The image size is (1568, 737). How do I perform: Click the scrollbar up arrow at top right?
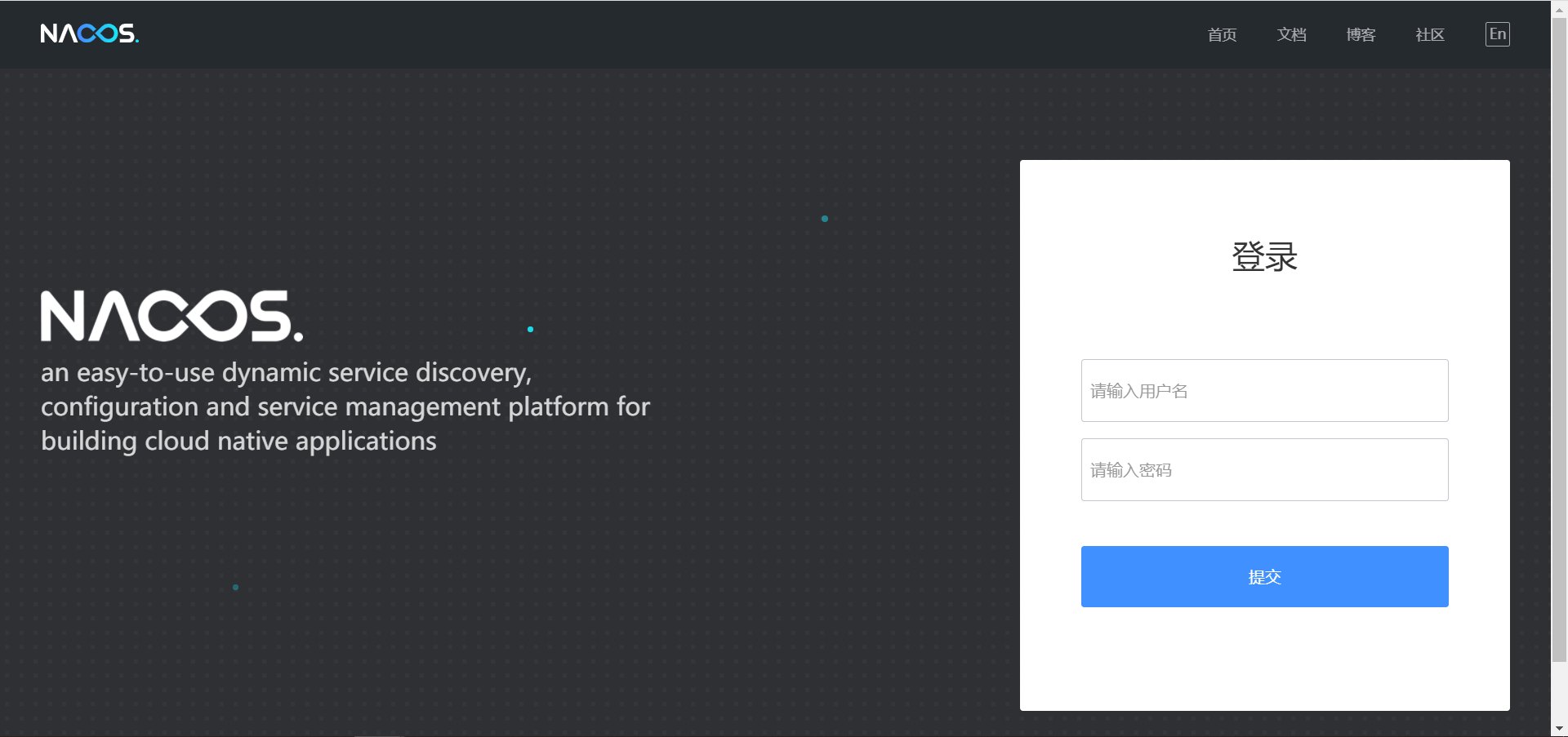[1561, 8]
